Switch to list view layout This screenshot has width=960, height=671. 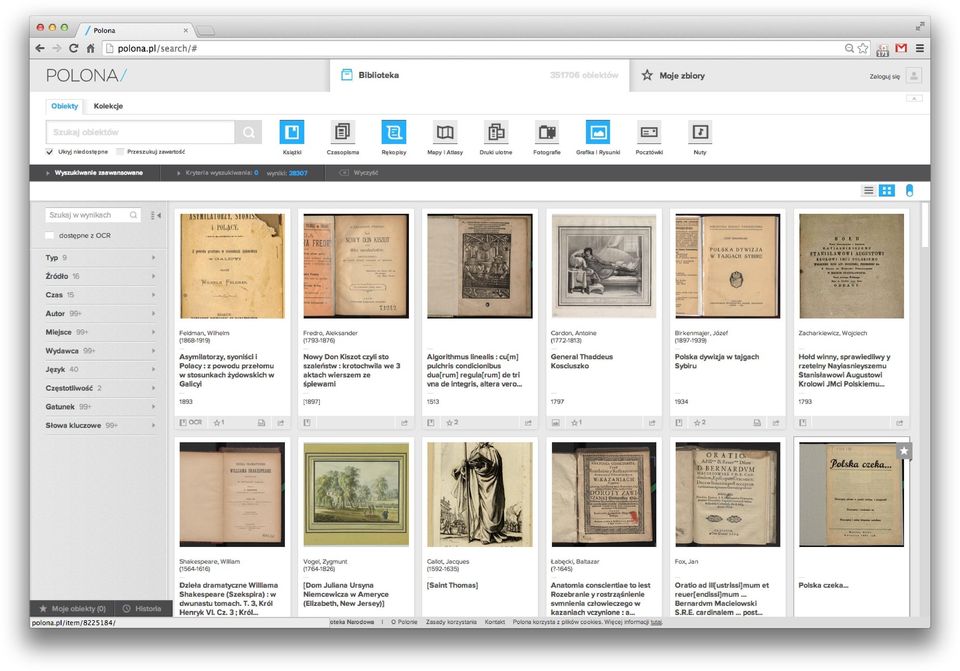pos(868,190)
